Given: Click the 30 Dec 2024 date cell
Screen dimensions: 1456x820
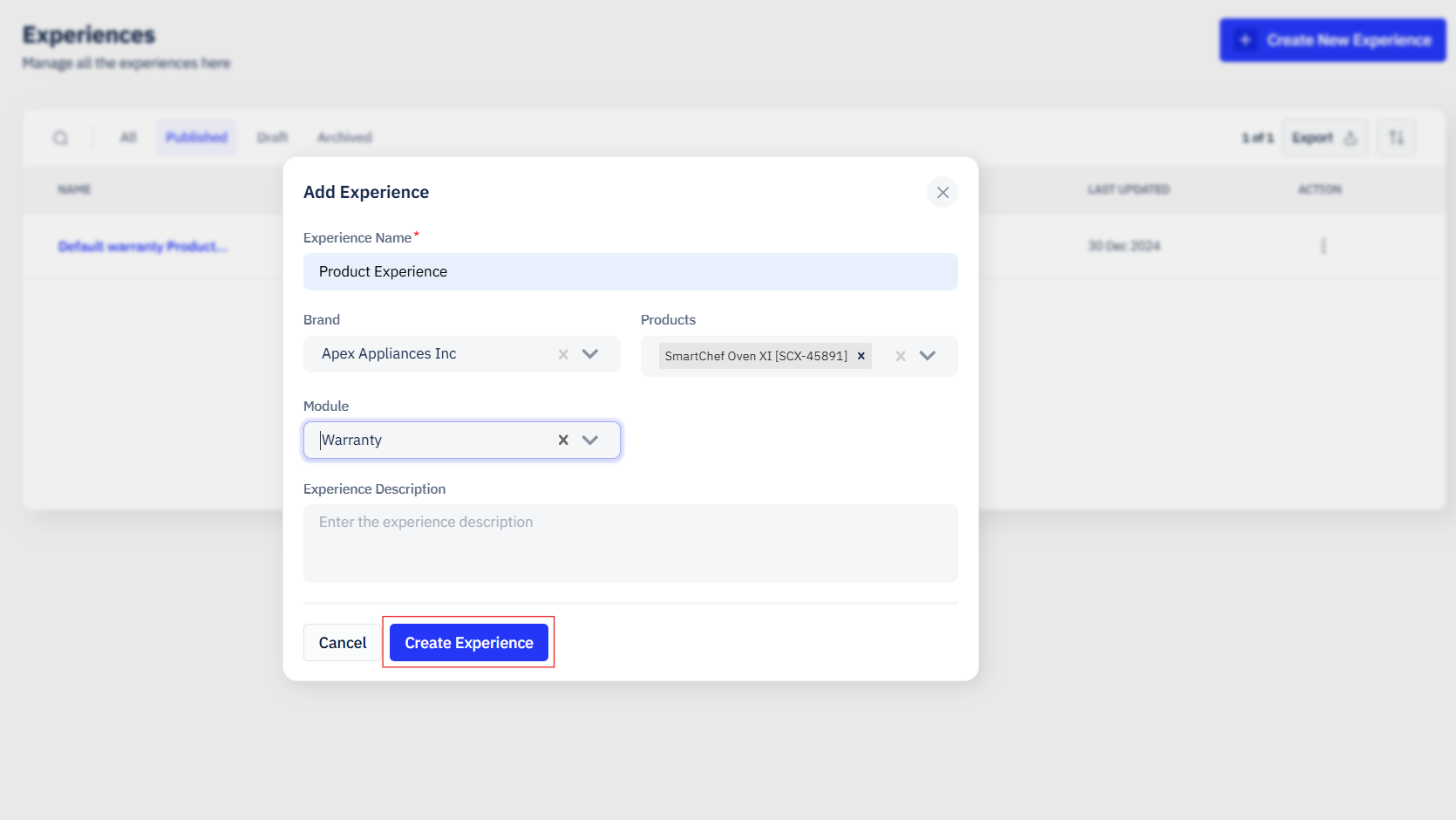Looking at the screenshot, I should [1124, 246].
